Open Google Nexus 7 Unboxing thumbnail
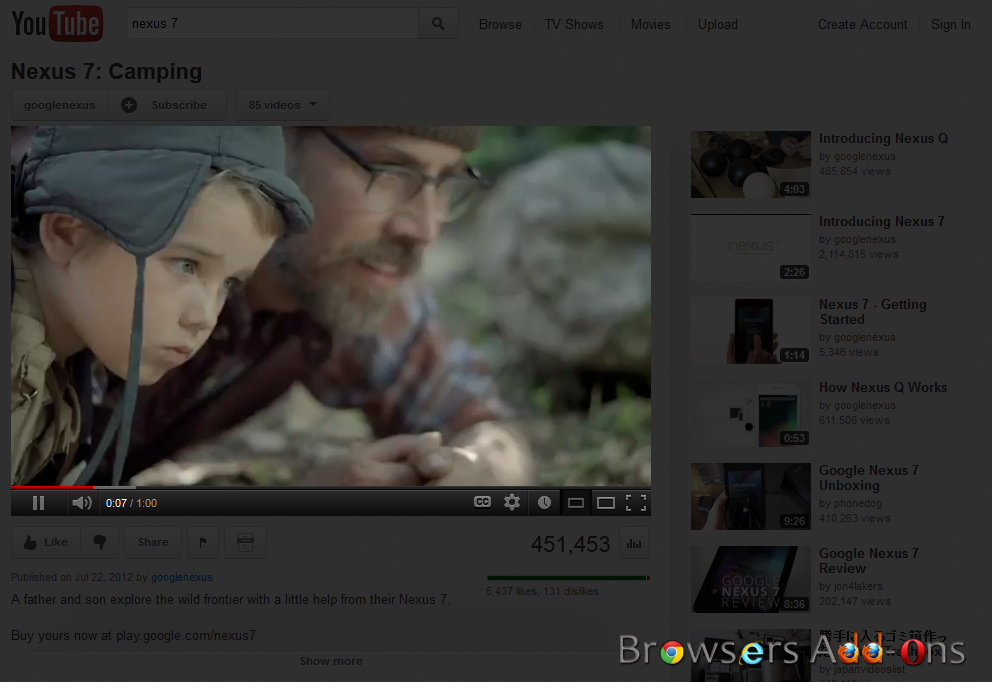 coord(750,496)
